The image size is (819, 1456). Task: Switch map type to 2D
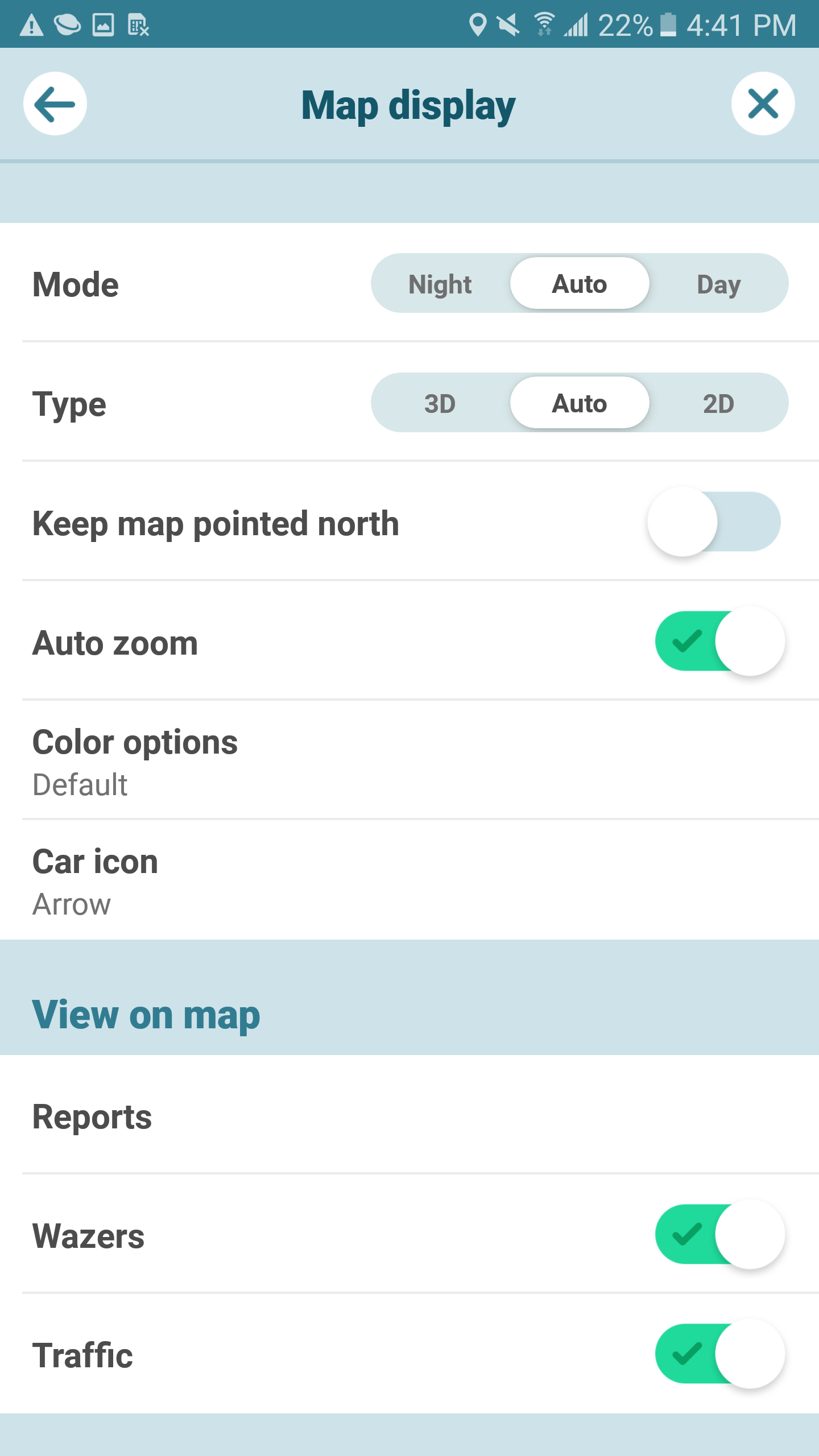point(719,403)
